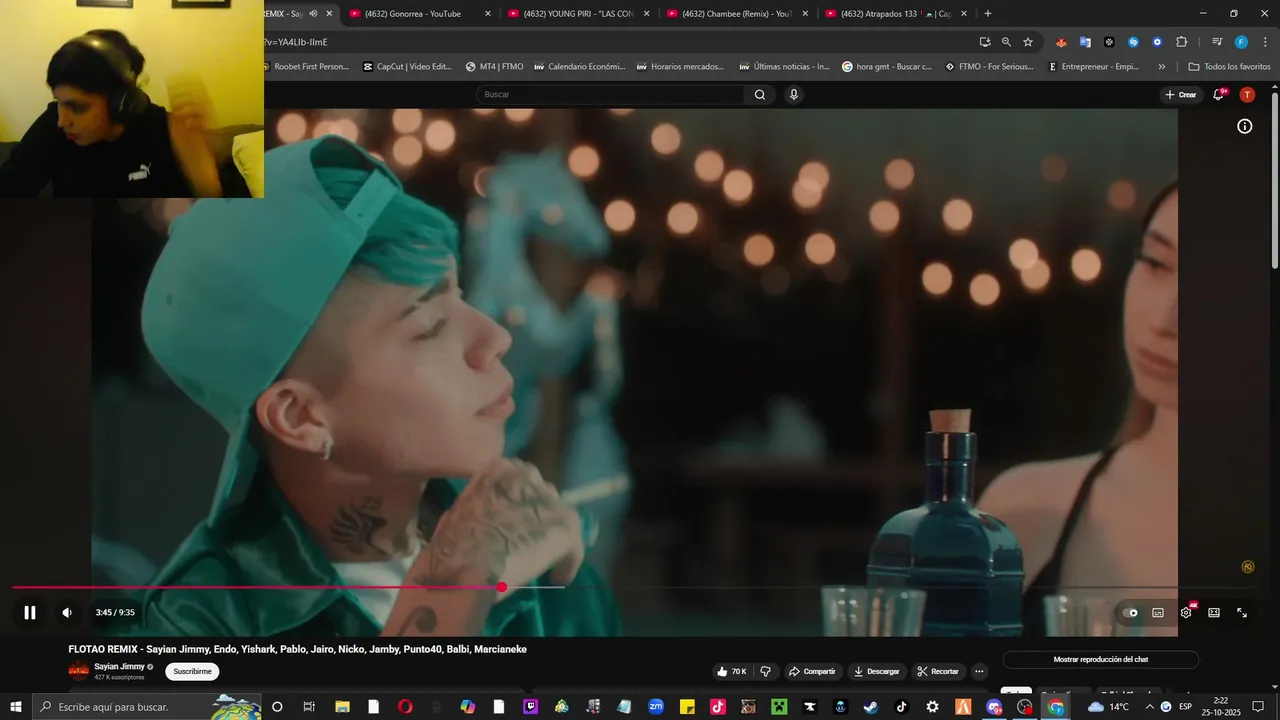
Task: Like the video (70 K thumbs up)
Action: pyautogui.click(x=731, y=671)
